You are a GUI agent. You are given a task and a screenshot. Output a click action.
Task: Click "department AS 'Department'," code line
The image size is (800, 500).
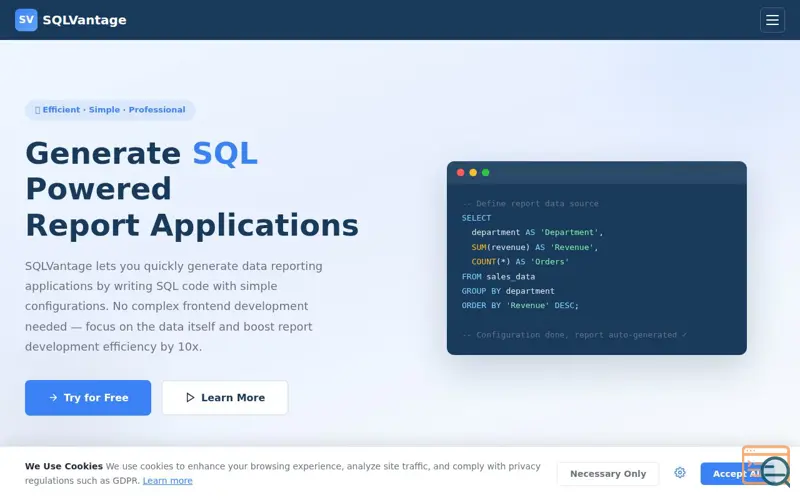537,232
